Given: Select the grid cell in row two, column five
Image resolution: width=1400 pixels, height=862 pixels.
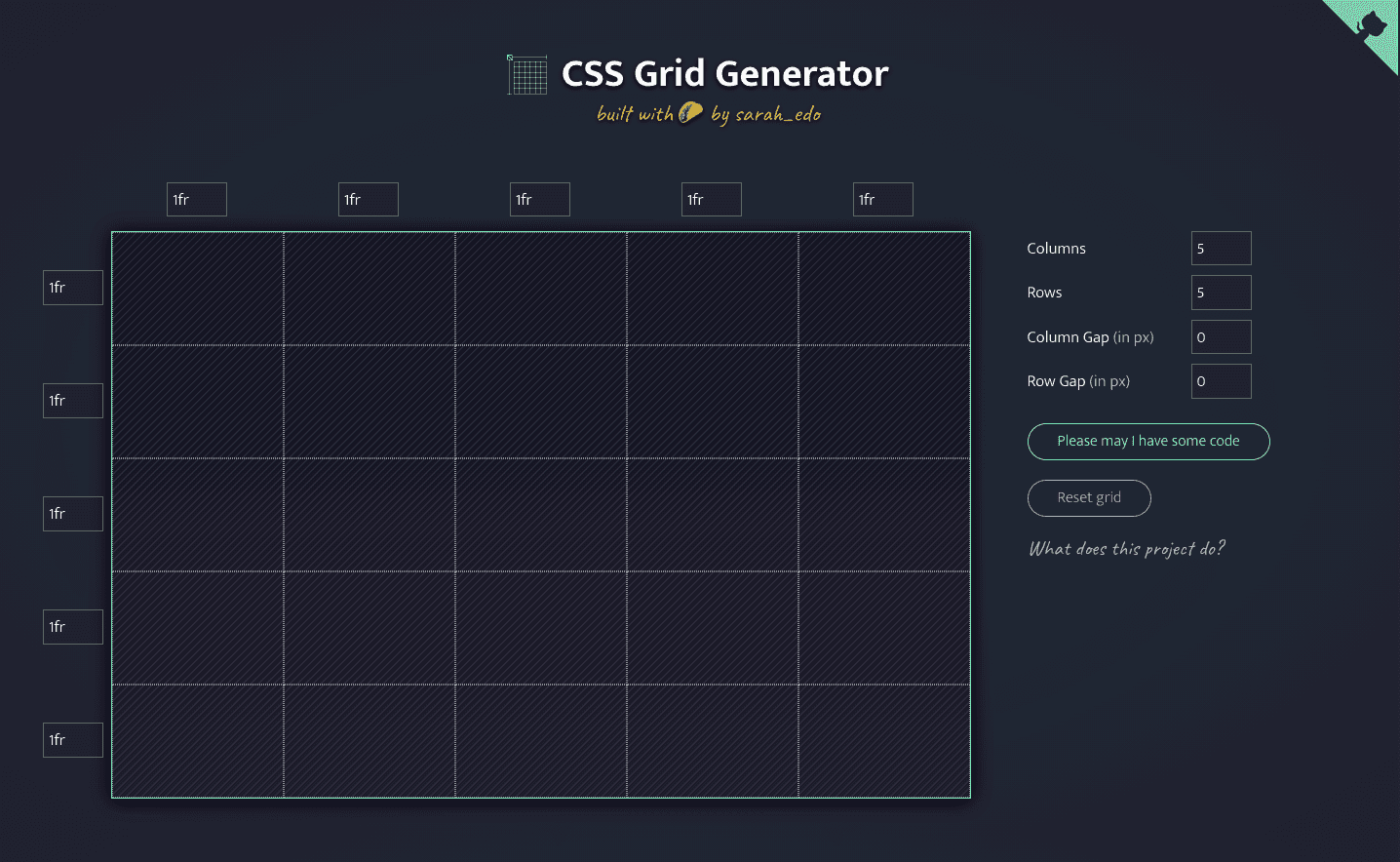Looking at the screenshot, I should (x=884, y=402).
